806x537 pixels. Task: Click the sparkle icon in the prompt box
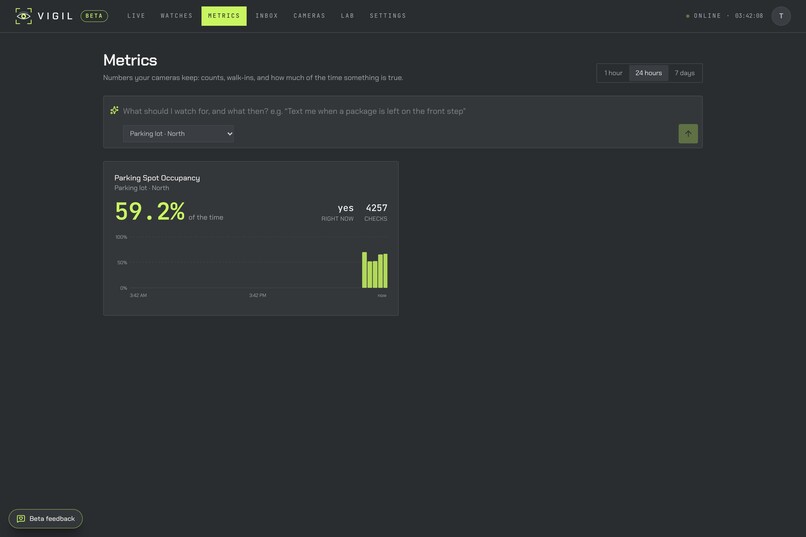pyautogui.click(x=114, y=110)
